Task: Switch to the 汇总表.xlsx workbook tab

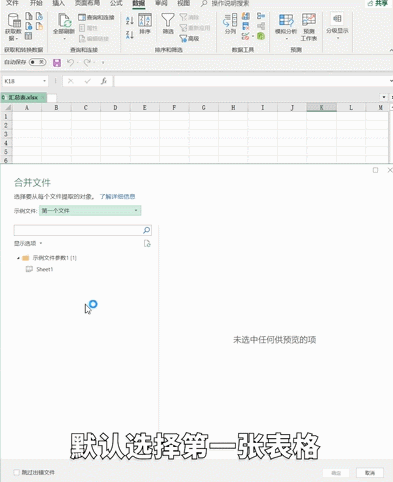Action: click(x=23, y=97)
